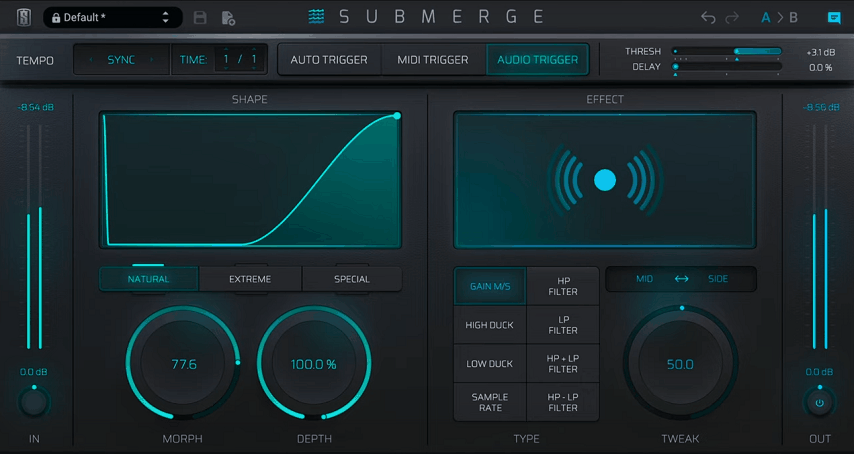Click the mid-side double arrow icon
The height and width of the screenshot is (454, 854).
click(681, 279)
